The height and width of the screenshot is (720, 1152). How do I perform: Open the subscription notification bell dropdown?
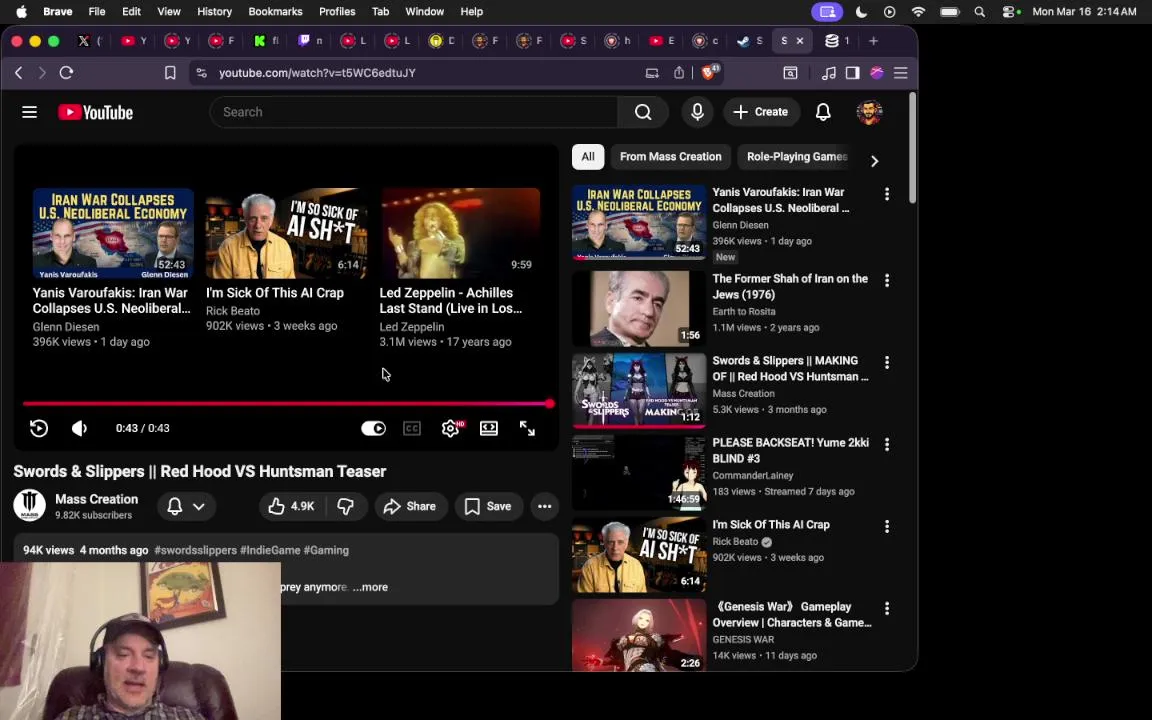(x=186, y=506)
